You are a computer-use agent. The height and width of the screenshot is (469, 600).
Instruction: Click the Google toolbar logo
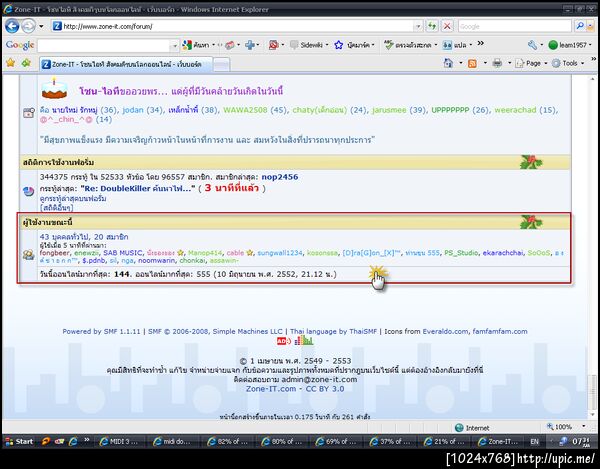tap(20, 45)
